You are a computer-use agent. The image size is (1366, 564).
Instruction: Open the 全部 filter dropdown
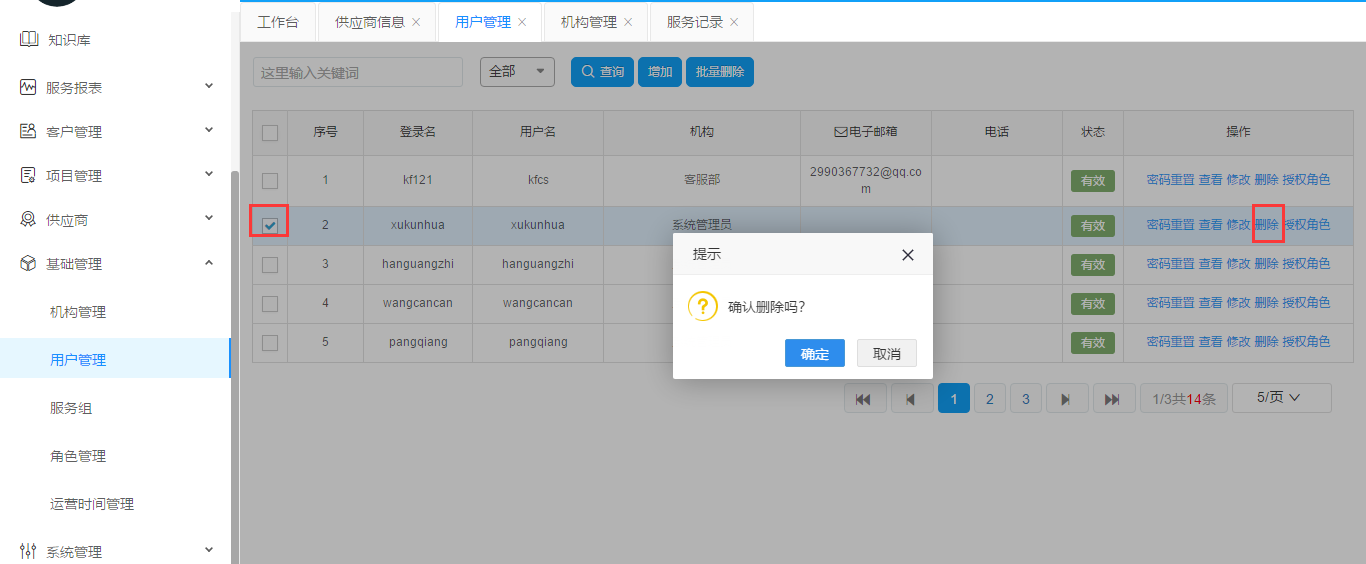tap(517, 72)
